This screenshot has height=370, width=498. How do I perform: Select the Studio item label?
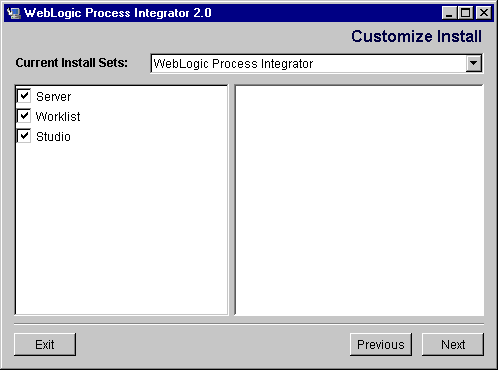(53, 137)
